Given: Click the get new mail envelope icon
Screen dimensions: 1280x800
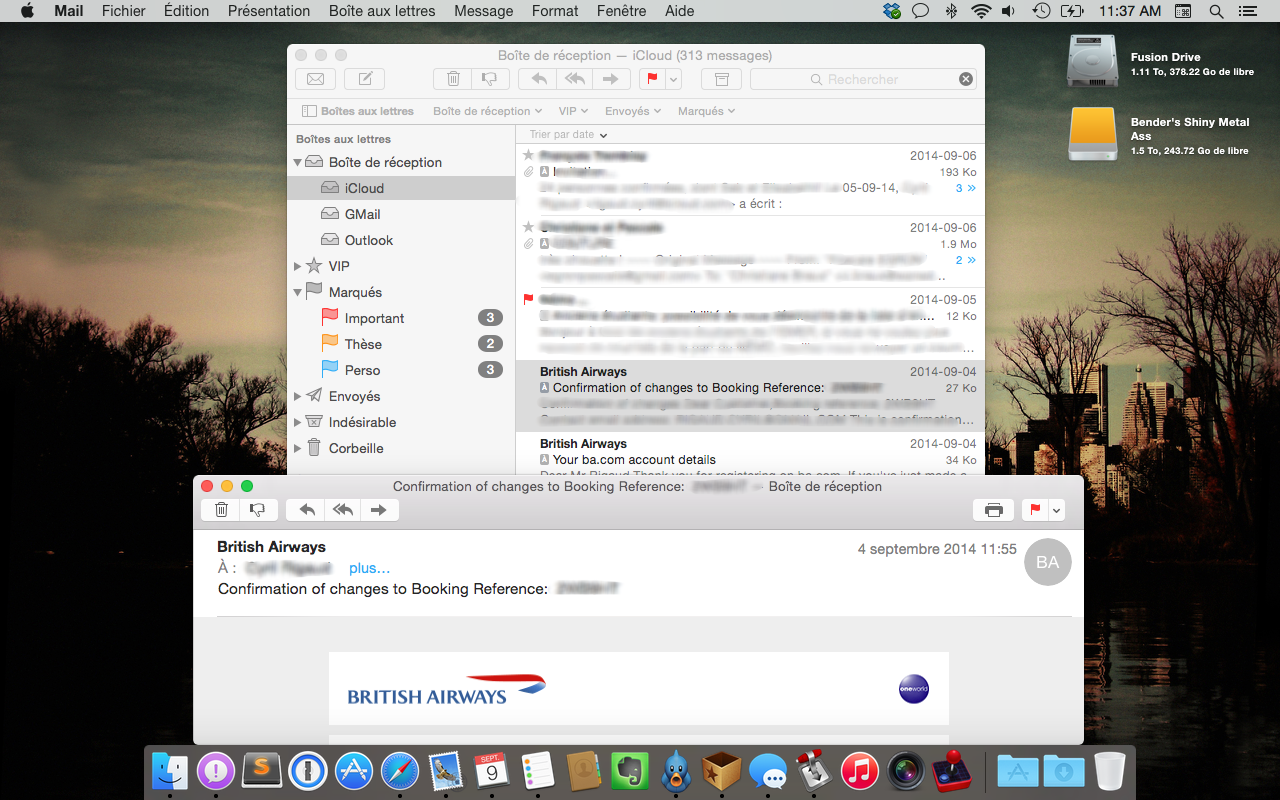Looking at the screenshot, I should (x=315, y=79).
